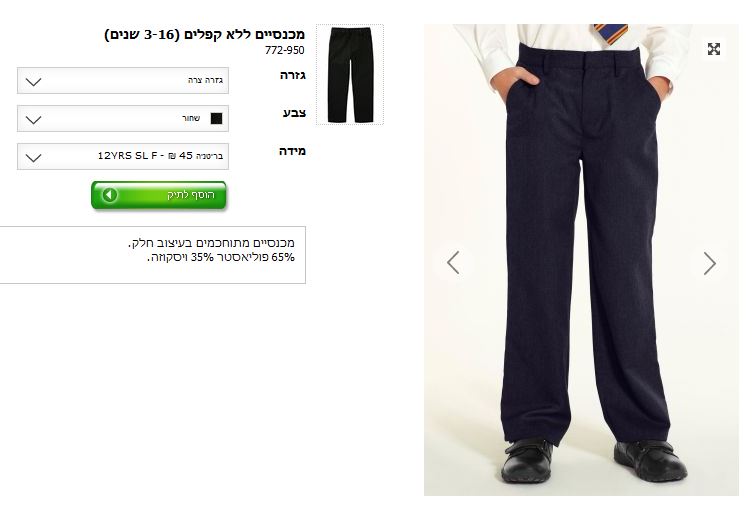Add item to bag with הוסף לתיק
The width and height of the screenshot is (753, 507).
click(x=158, y=195)
